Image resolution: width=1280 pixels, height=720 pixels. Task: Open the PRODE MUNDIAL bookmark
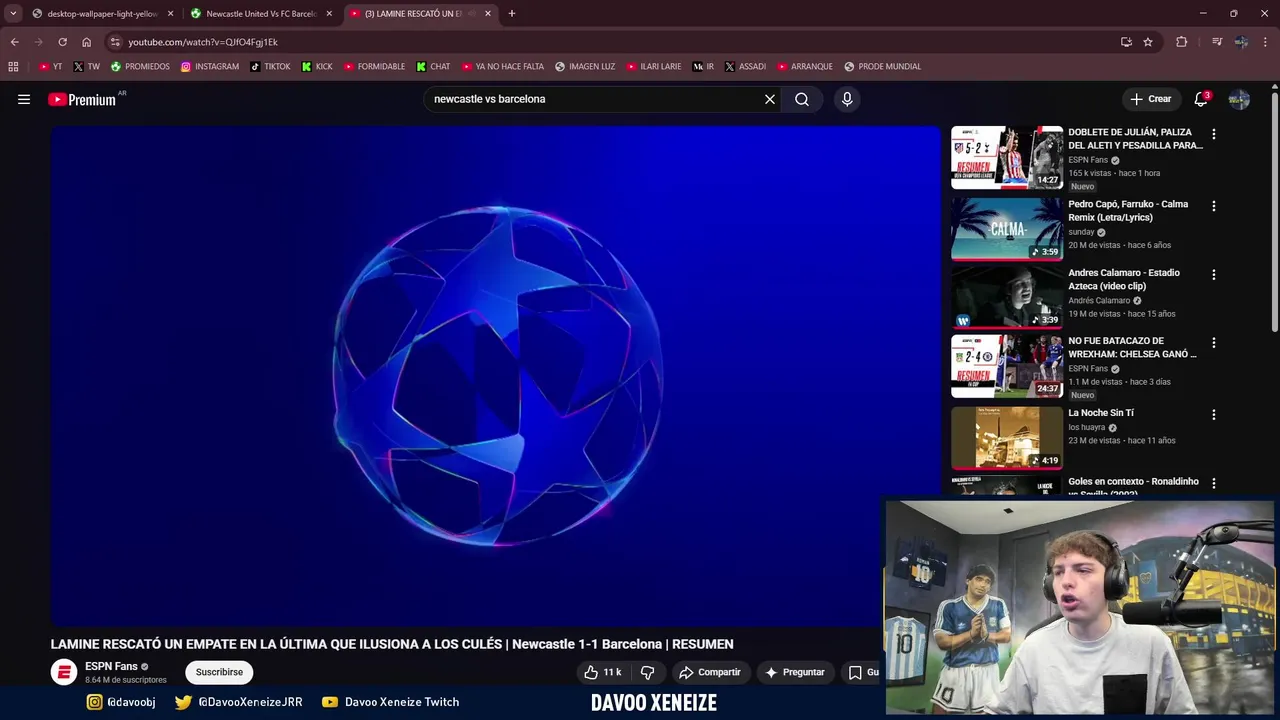[882, 66]
